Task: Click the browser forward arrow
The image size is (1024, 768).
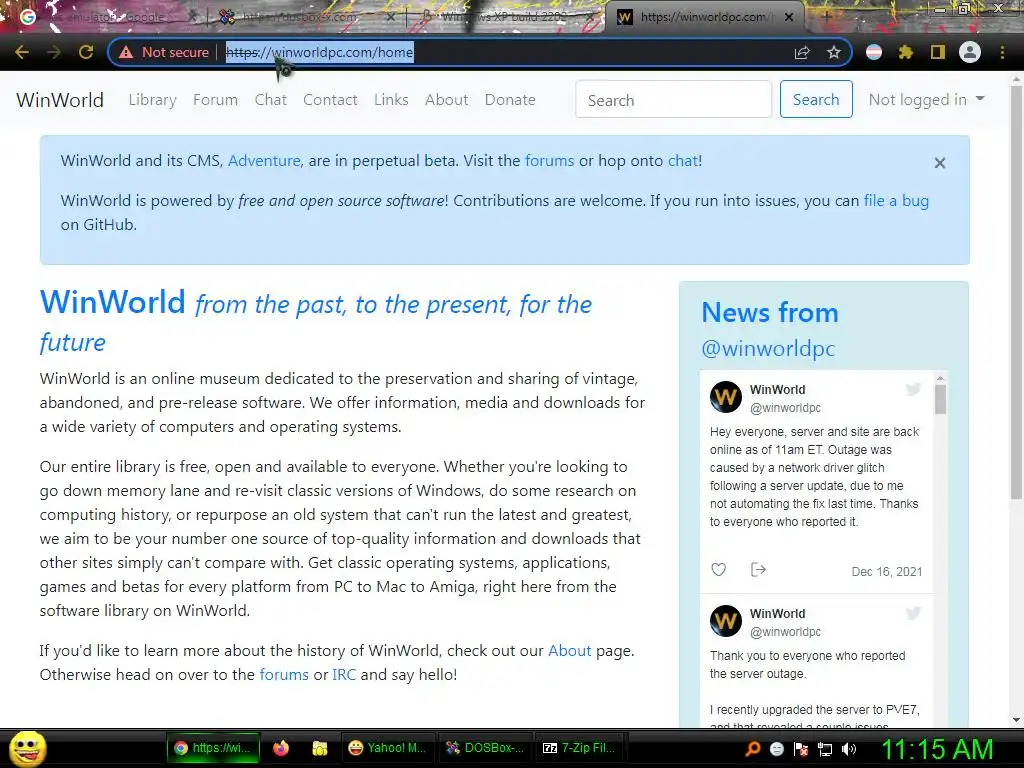Action: click(x=54, y=52)
